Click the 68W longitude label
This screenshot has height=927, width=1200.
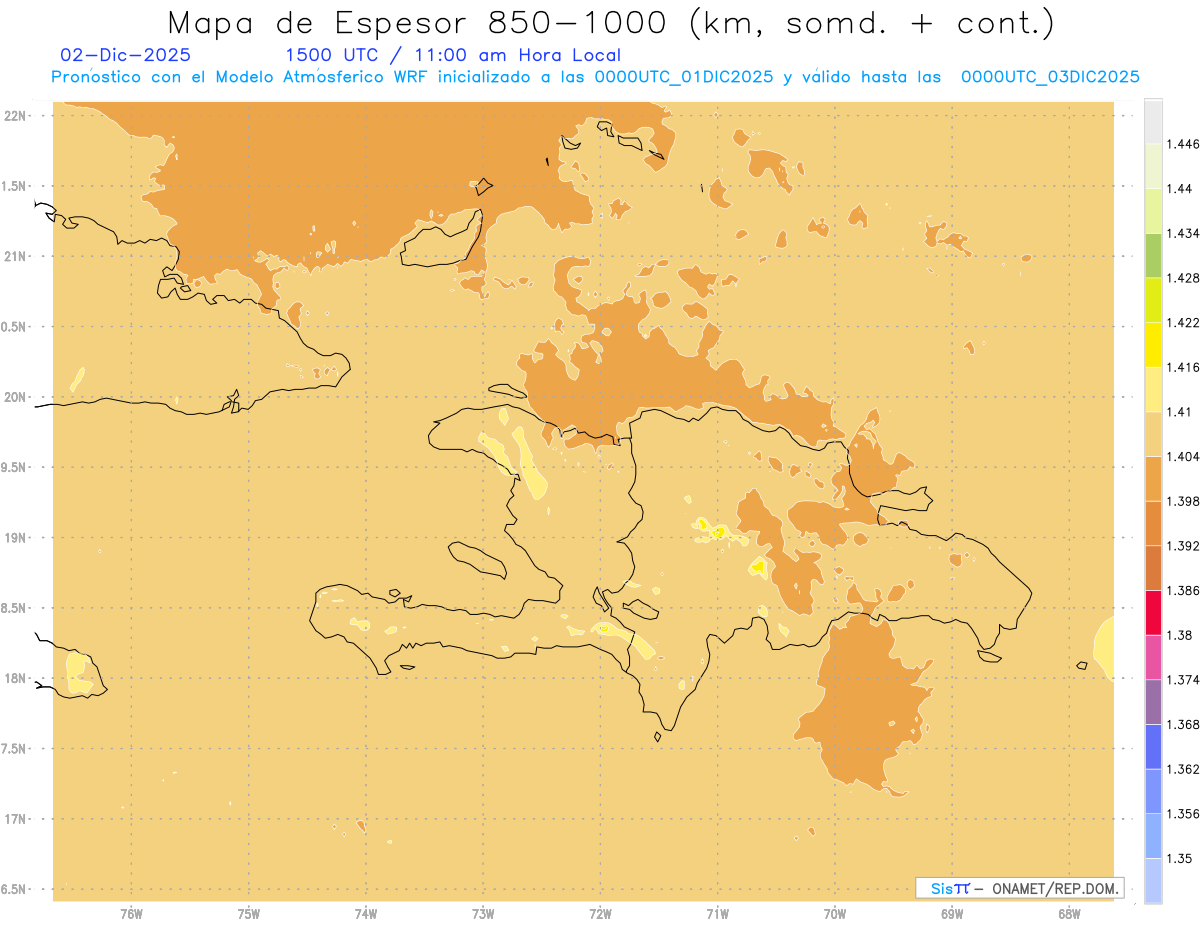(1069, 913)
